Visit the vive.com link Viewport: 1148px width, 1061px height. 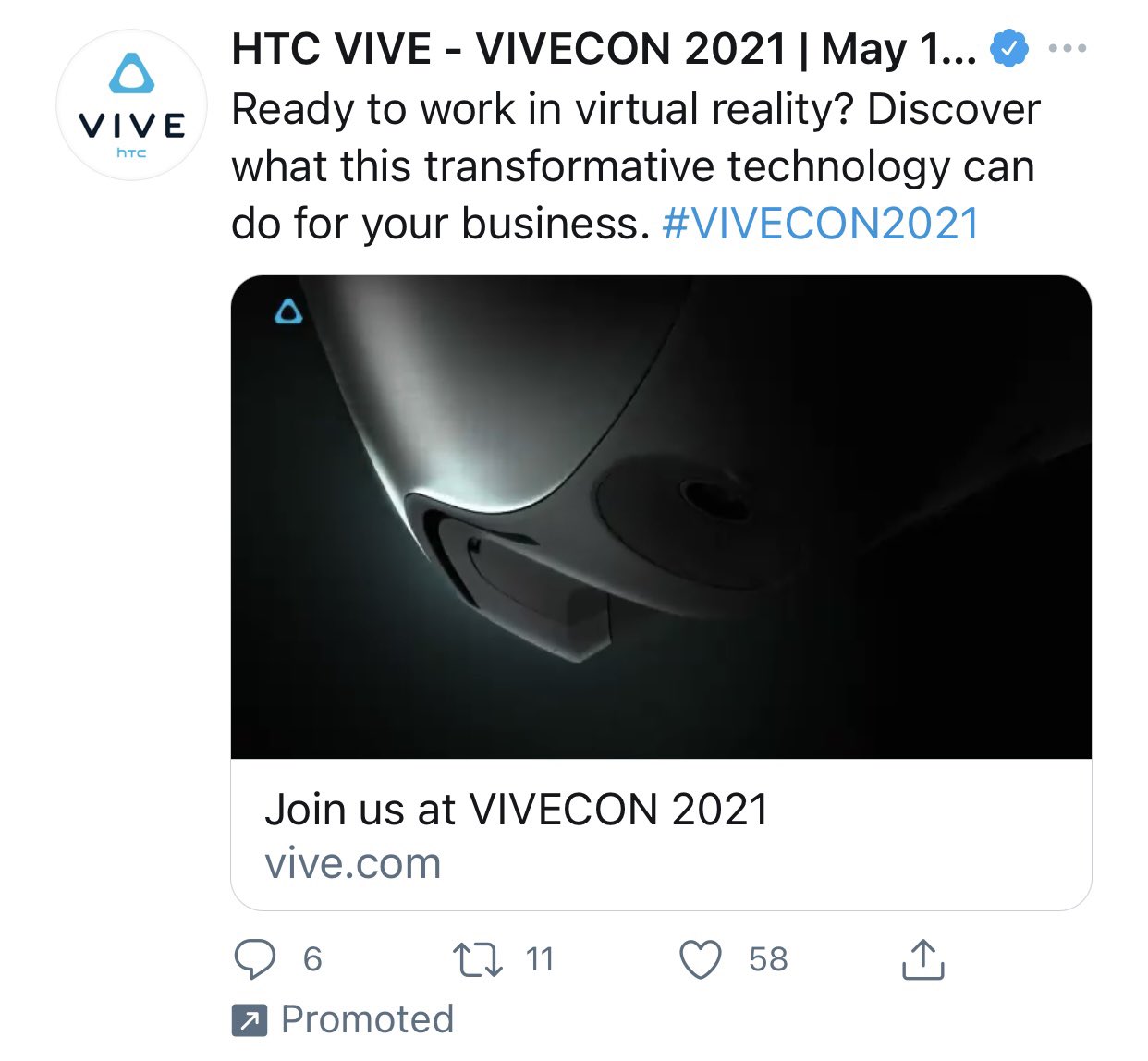click(x=353, y=862)
